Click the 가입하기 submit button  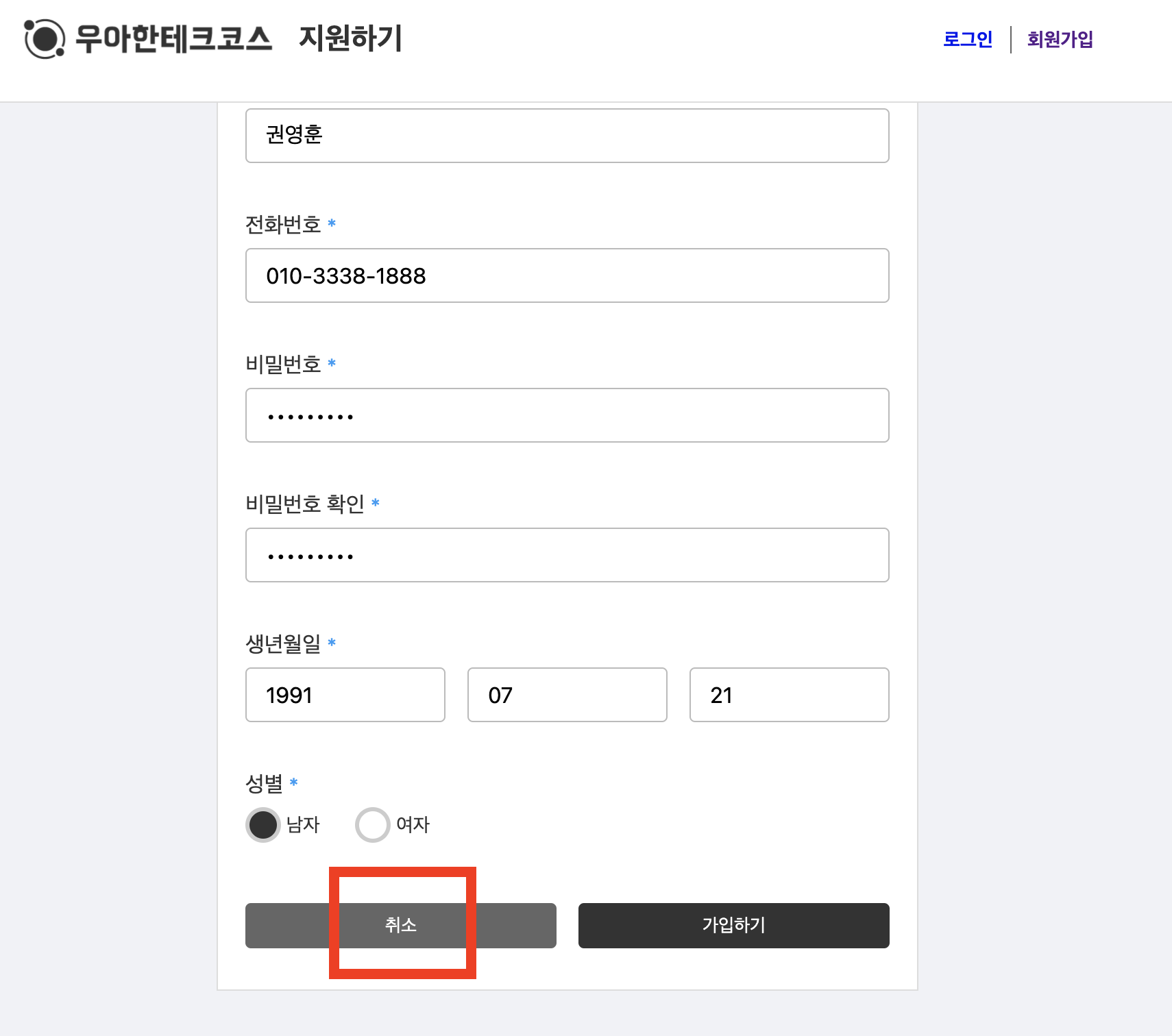(733, 926)
